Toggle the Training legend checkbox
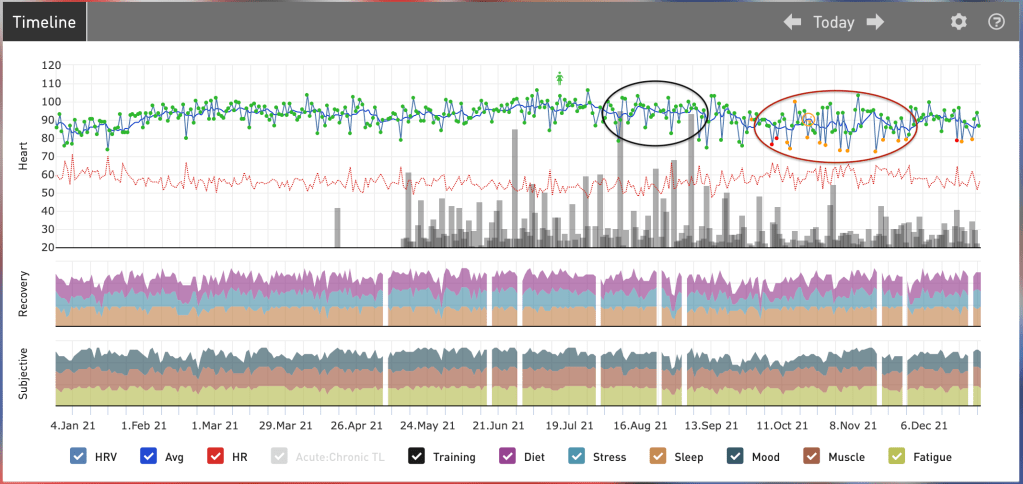This screenshot has height=484, width=1023. (x=416, y=457)
